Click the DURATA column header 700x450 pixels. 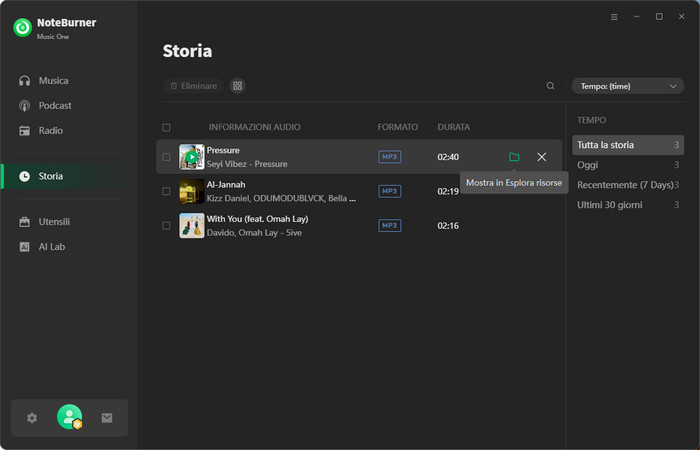[454, 127]
